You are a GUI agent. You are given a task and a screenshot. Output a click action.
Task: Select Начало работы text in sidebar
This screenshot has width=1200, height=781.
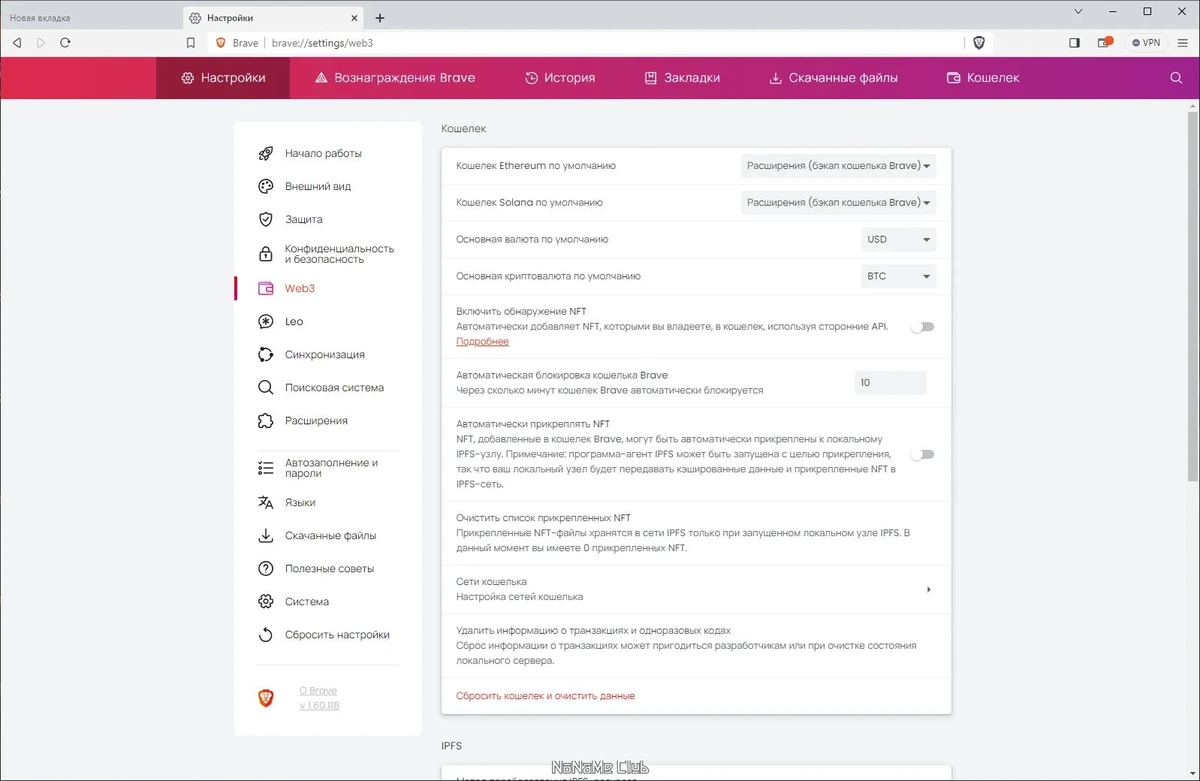[323, 154]
